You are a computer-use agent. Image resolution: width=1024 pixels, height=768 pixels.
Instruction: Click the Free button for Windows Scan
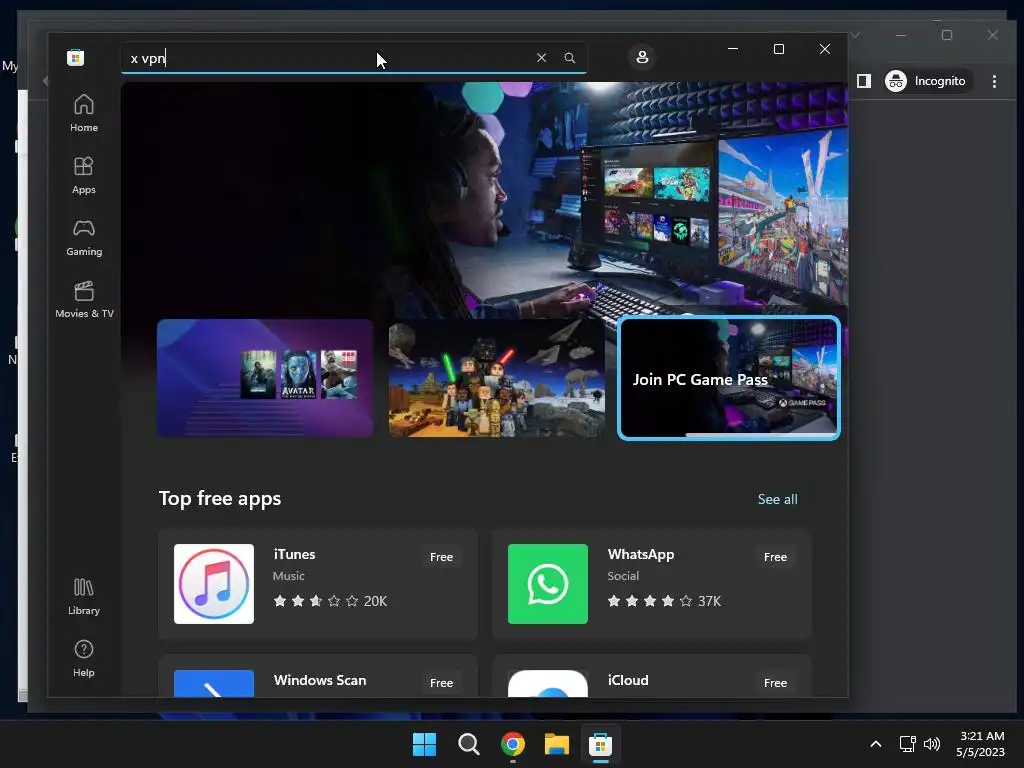tap(441, 682)
